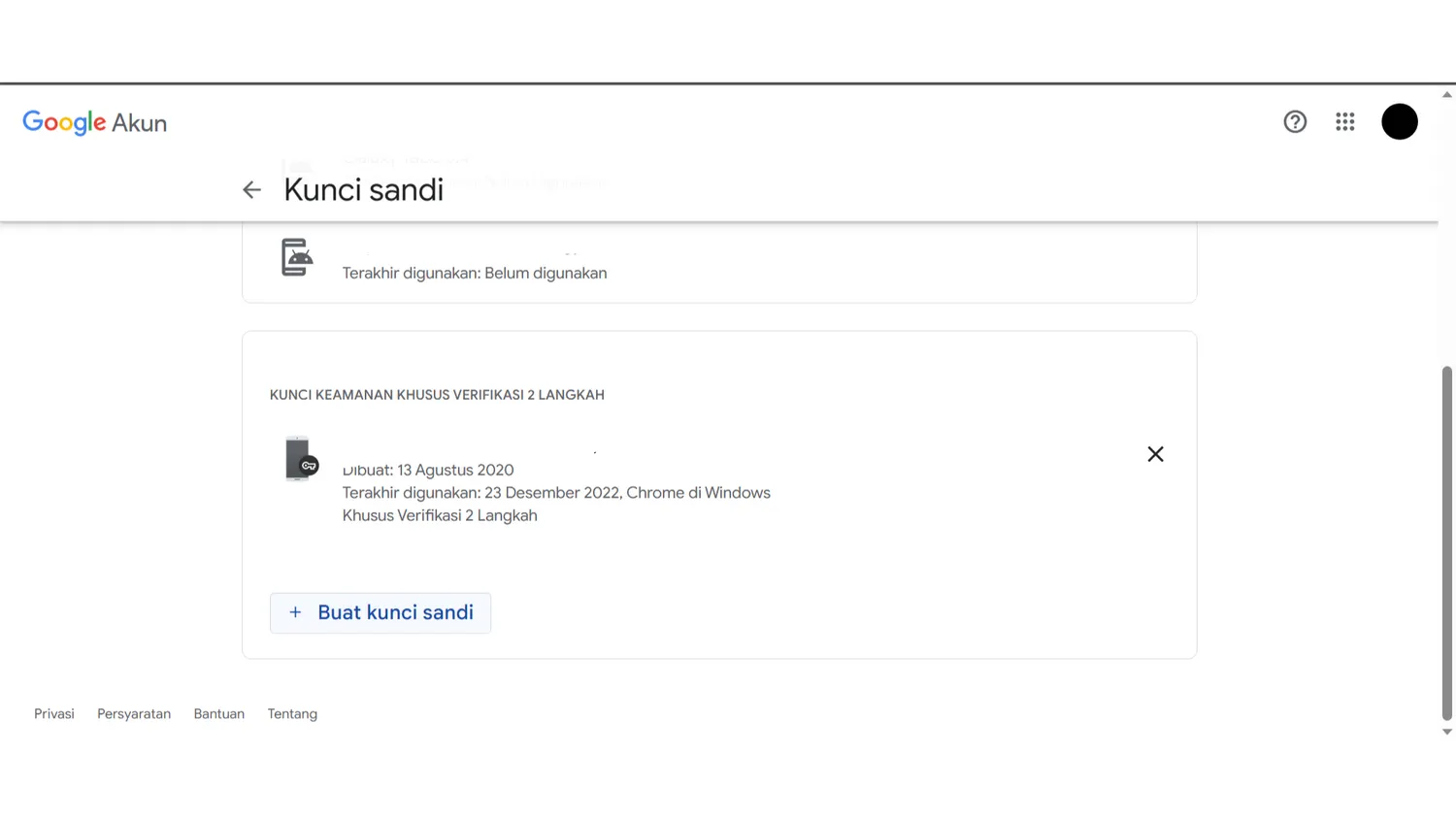The image size is (1456, 818).
Task: Open the Privasi footer link
Action: [54, 714]
